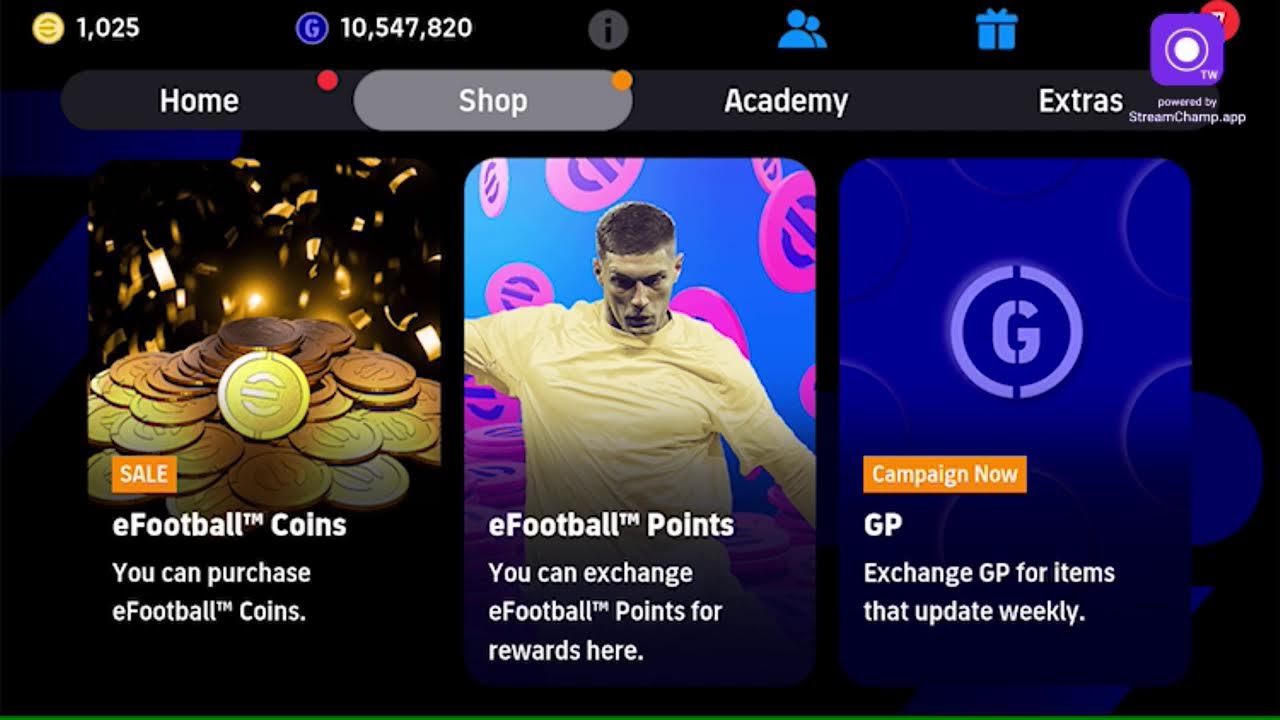
Task: Open the blue gift box icon
Action: click(996, 29)
